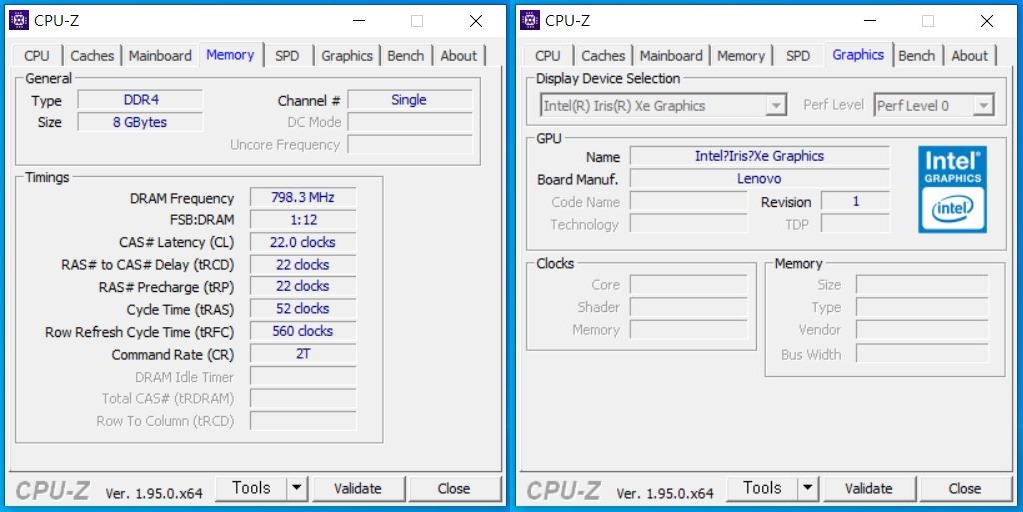Click the Command Rate 2T value
1023x512 pixels.
tap(303, 354)
